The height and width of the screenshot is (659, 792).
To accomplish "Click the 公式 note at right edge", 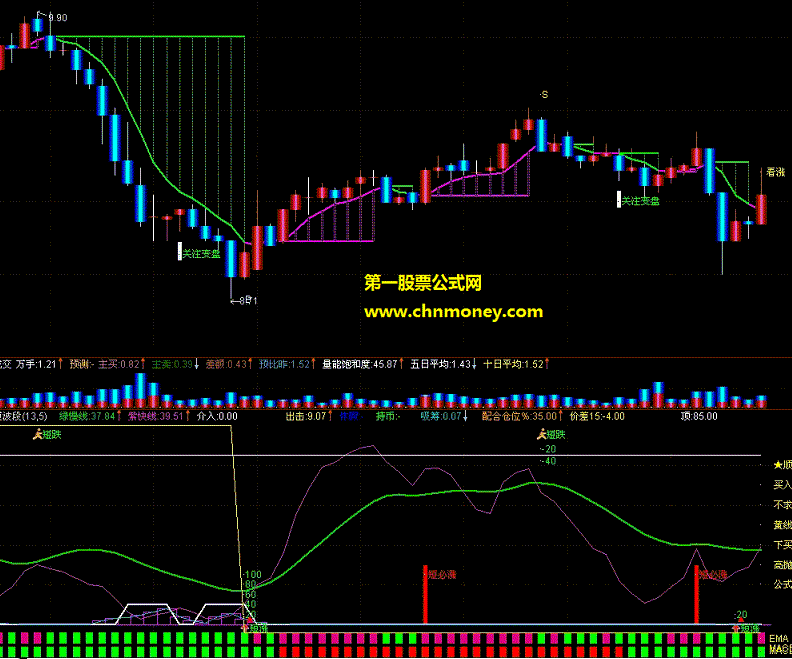I will pyautogui.click(x=782, y=584).
